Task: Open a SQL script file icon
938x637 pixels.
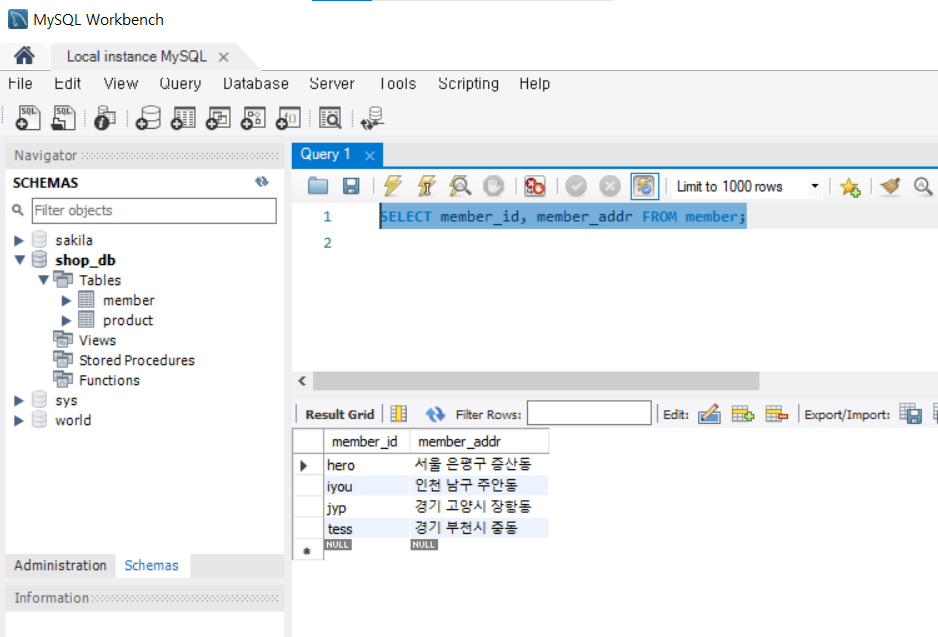Action: tap(63, 118)
